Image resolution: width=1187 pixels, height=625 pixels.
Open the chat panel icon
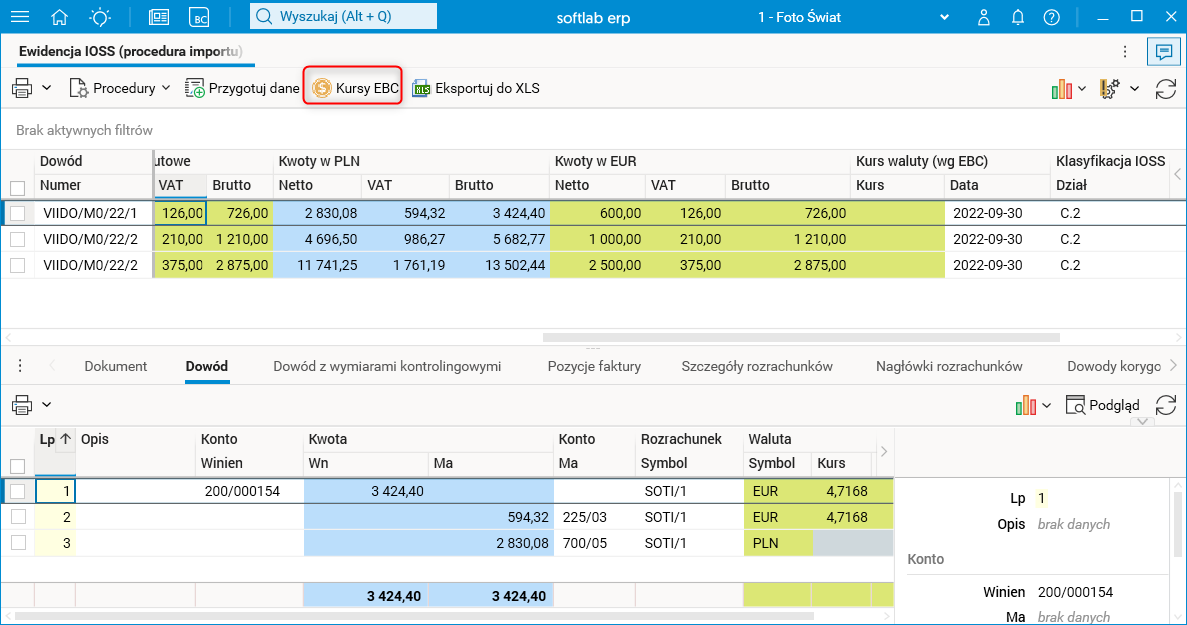[x=1163, y=51]
